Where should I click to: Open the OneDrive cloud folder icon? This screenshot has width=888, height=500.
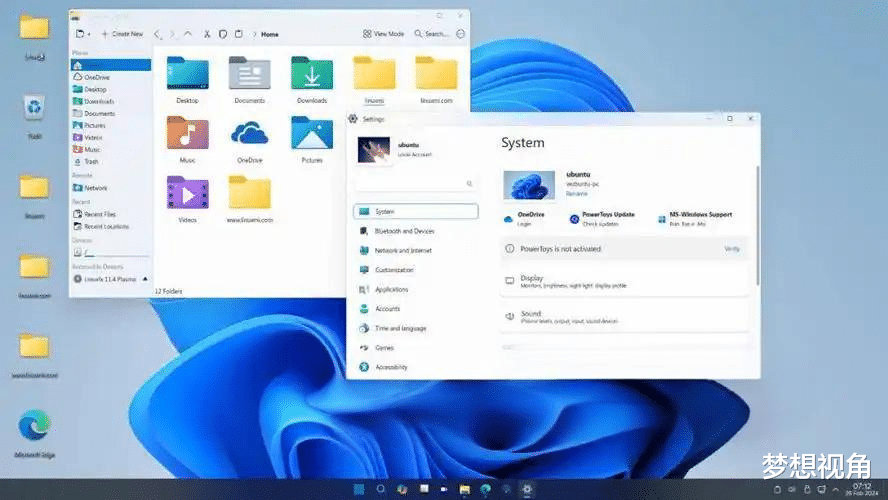249,134
